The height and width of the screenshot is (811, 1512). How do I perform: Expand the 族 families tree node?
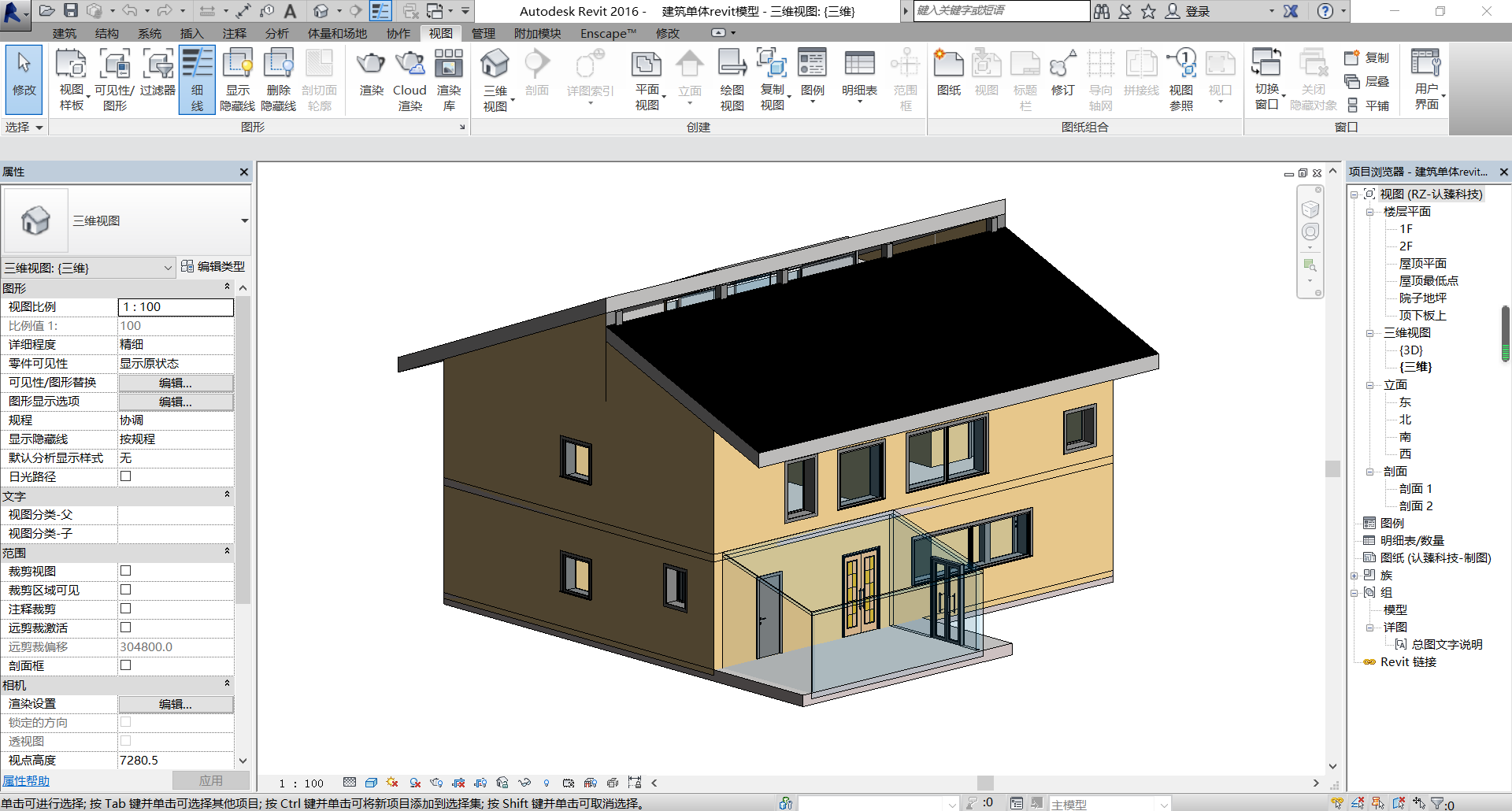point(1354,576)
